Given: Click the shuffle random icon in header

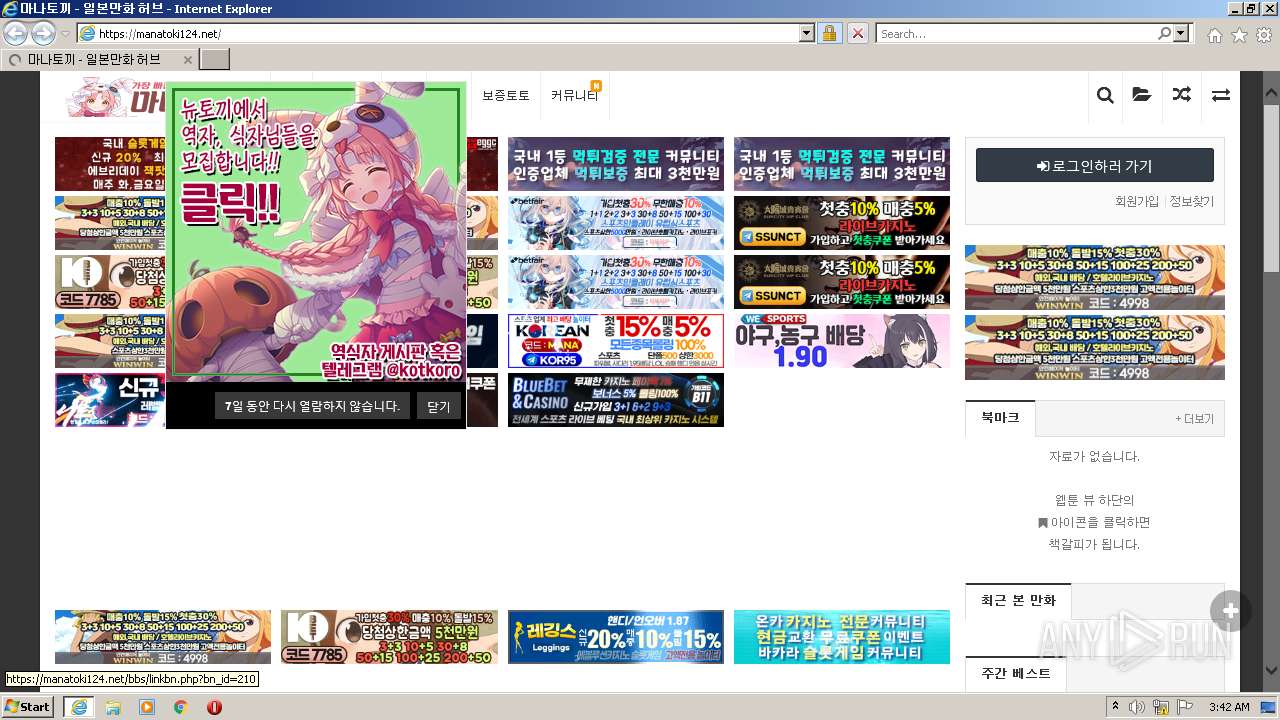Looking at the screenshot, I should coord(1182,95).
